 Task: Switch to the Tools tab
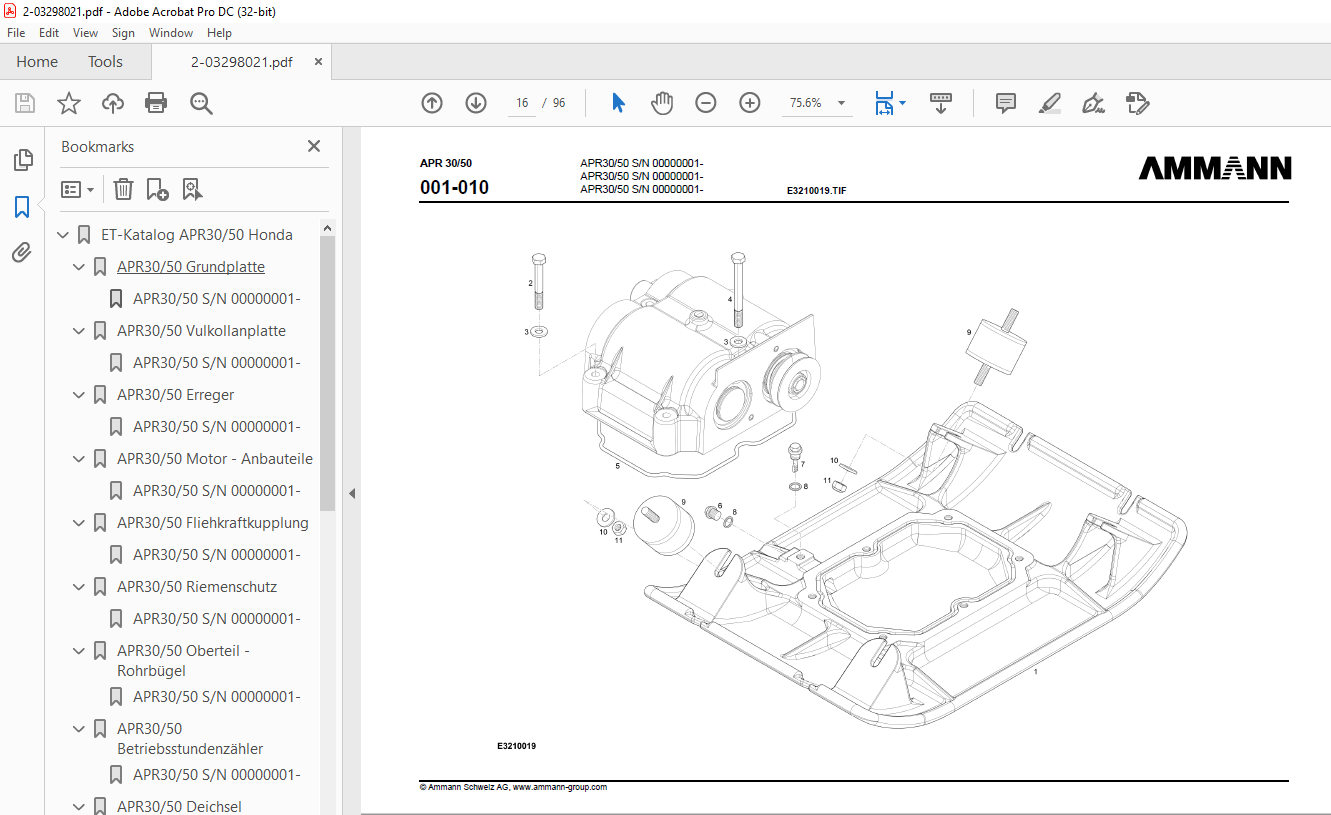click(x=105, y=62)
